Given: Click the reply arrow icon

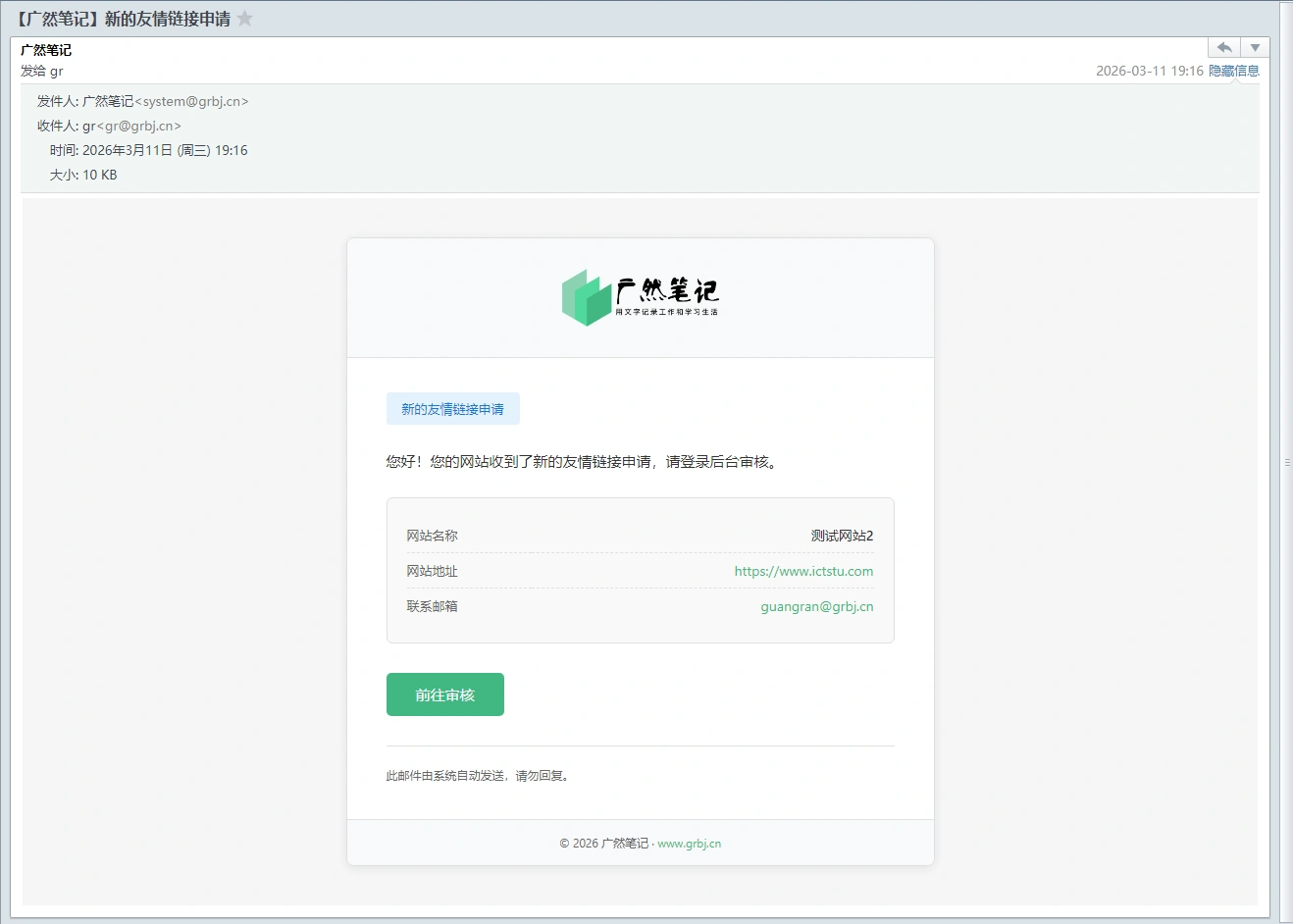Looking at the screenshot, I should click(1224, 48).
